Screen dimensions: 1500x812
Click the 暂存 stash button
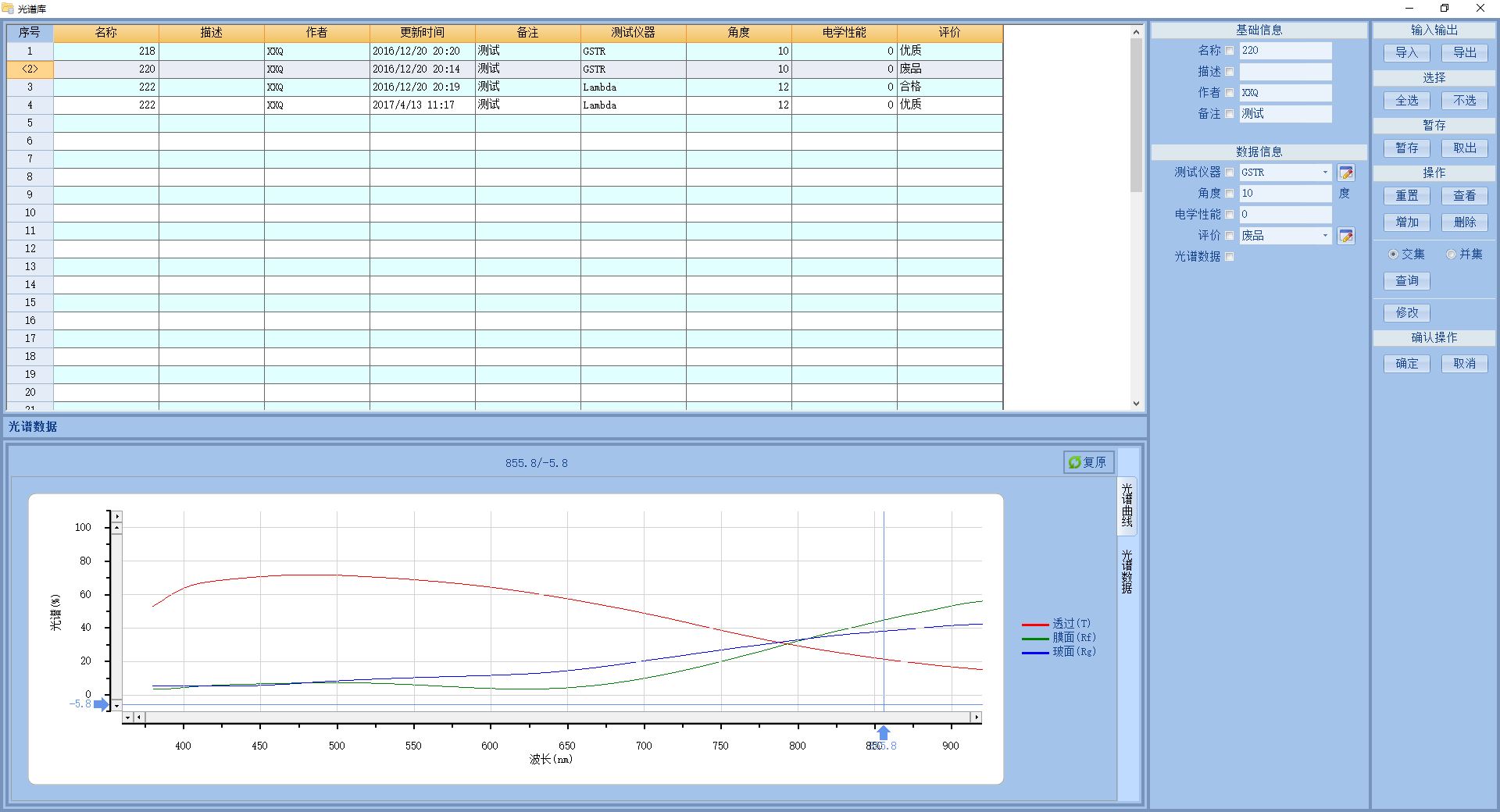(x=1407, y=148)
